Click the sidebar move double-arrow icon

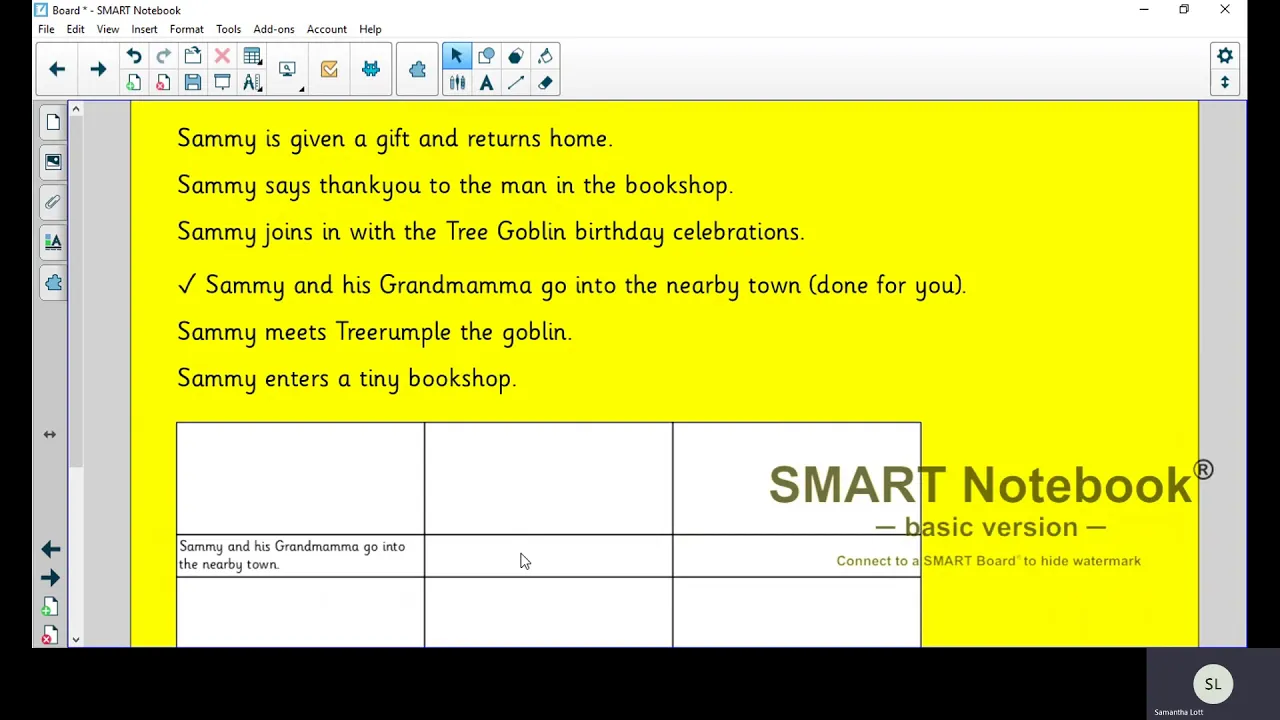(x=50, y=434)
